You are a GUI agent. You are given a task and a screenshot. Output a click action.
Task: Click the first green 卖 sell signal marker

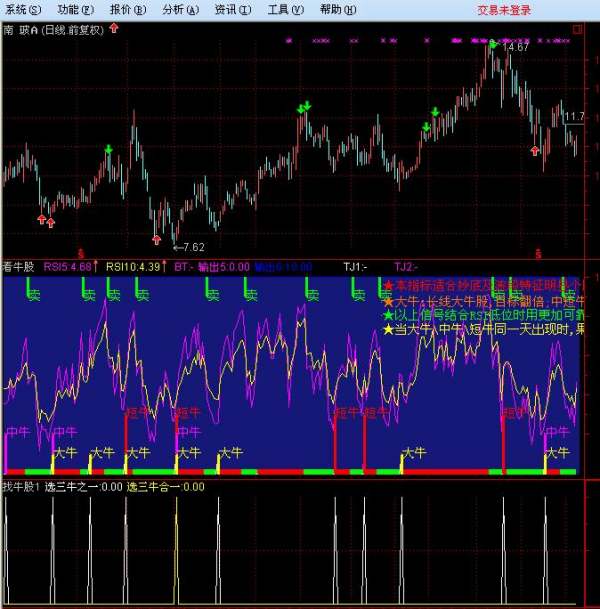34,294
